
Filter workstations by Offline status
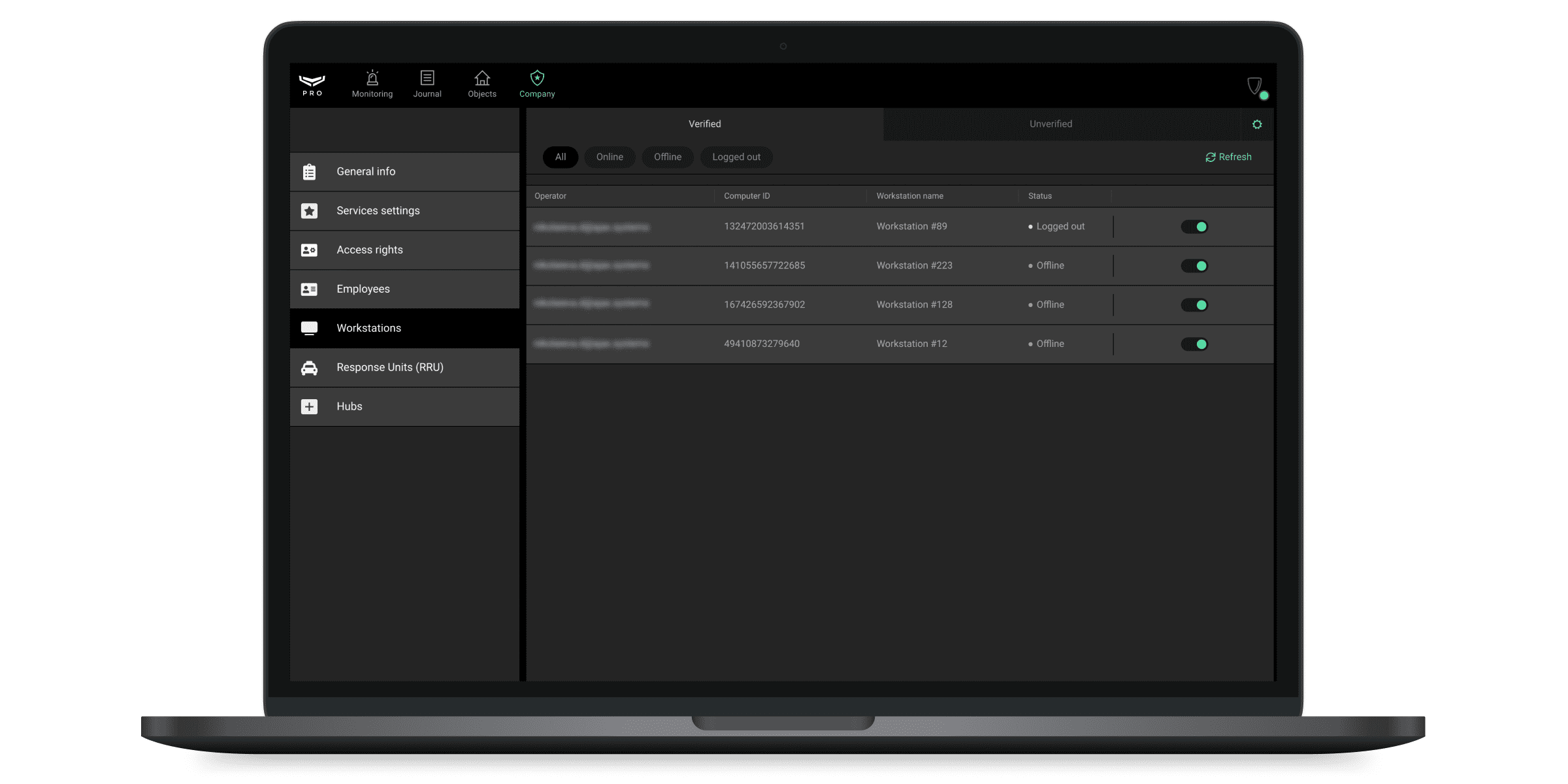tap(667, 156)
